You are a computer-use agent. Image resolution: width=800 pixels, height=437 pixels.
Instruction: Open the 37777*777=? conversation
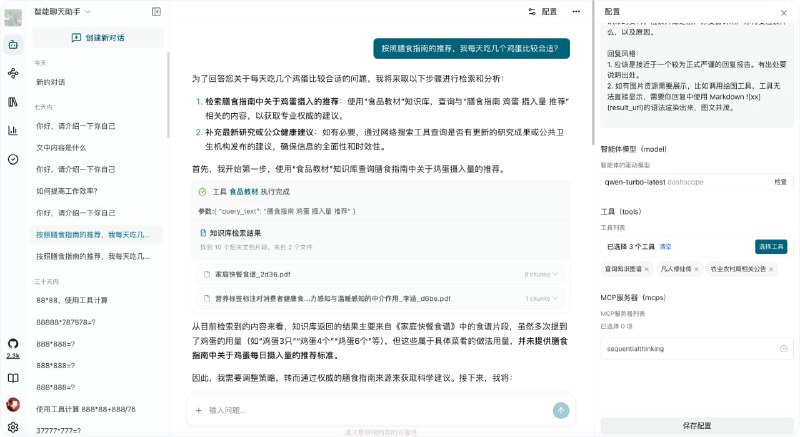tap(96, 430)
